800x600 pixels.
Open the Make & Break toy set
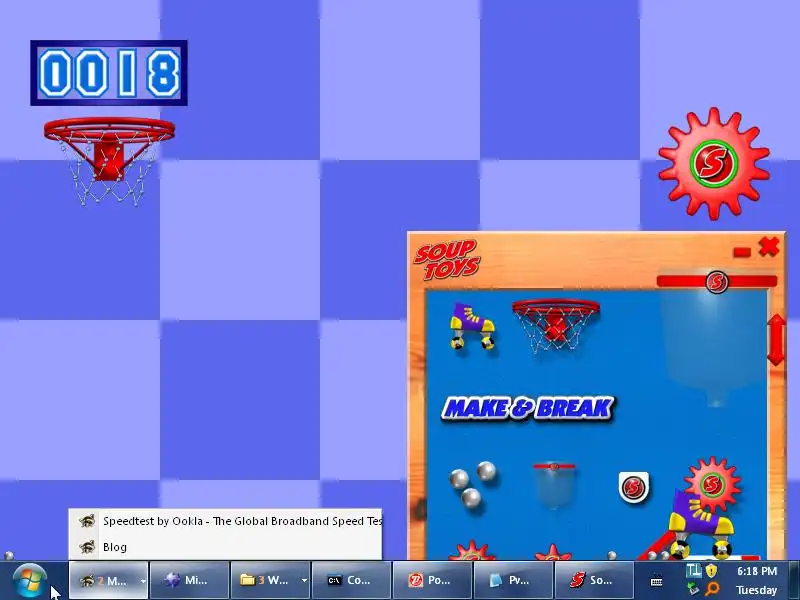(528, 408)
